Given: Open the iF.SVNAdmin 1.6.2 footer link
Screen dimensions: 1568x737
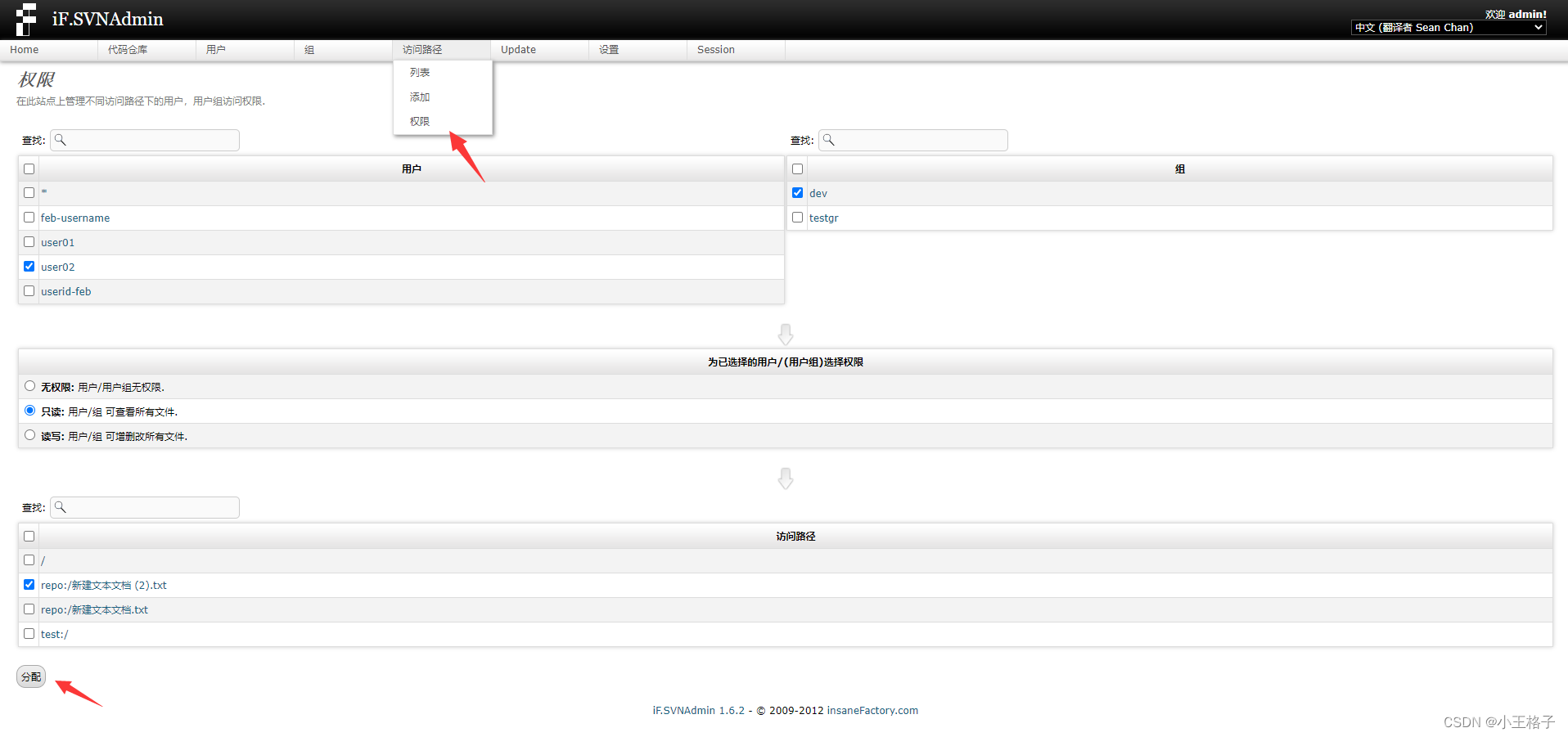Looking at the screenshot, I should [x=699, y=711].
